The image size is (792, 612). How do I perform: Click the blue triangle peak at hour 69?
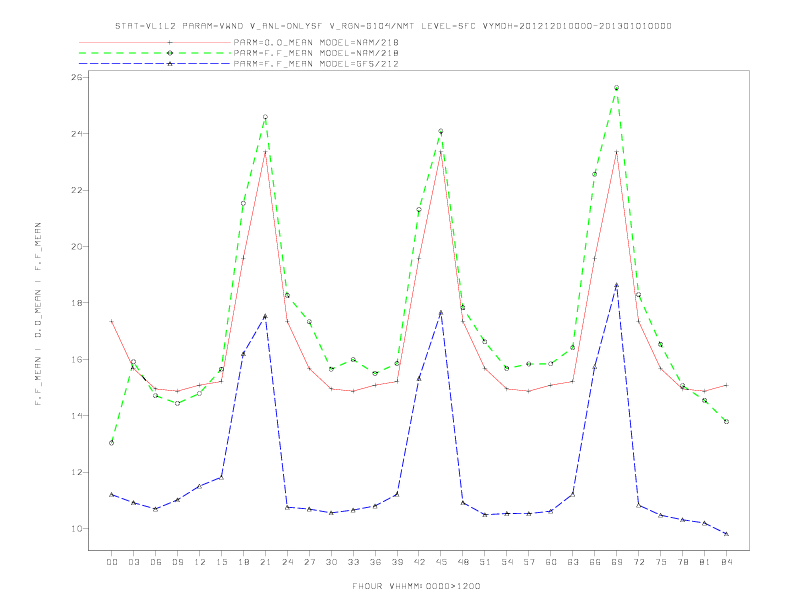617,285
